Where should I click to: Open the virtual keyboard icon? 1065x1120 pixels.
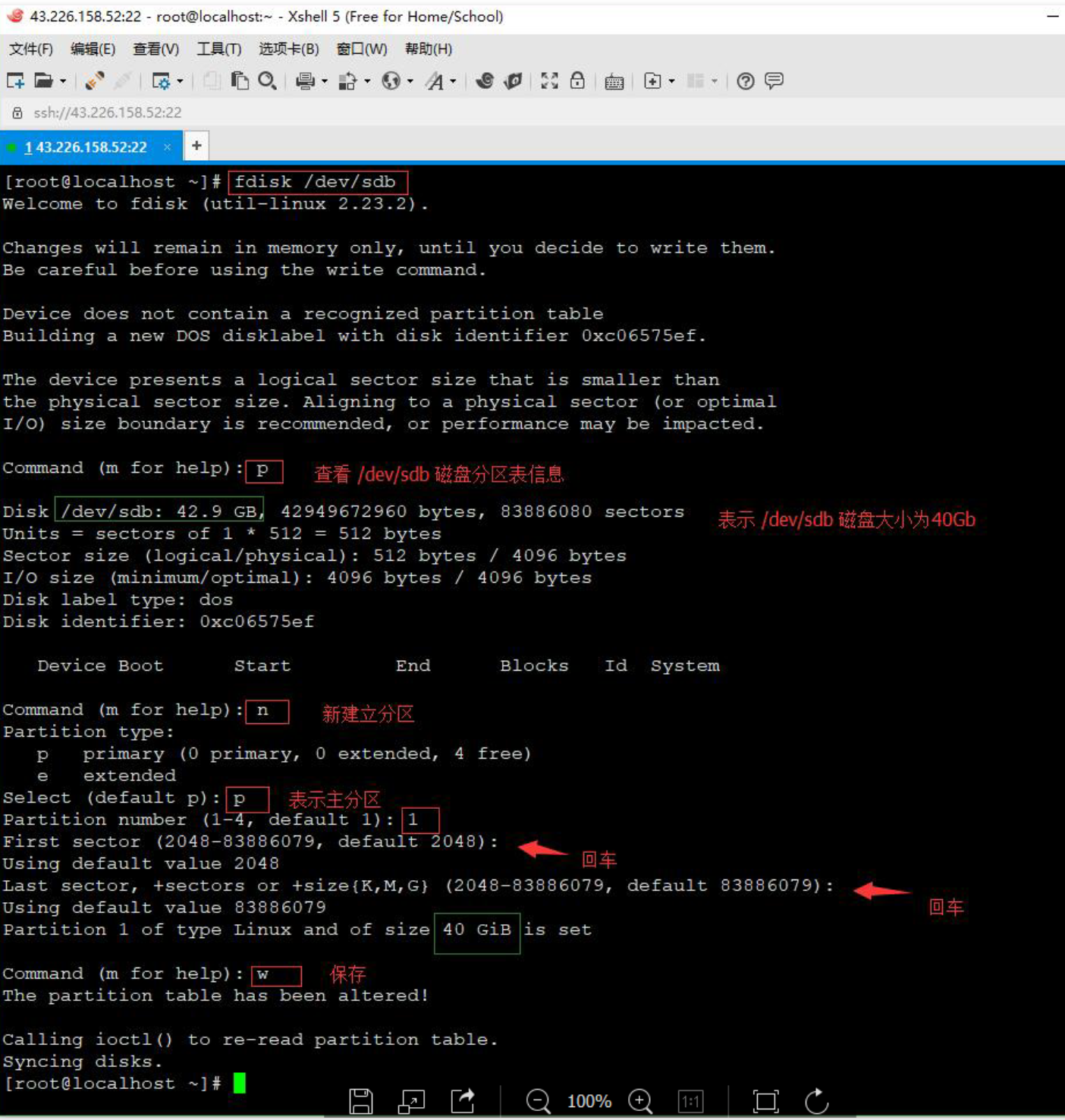pyautogui.click(x=614, y=81)
